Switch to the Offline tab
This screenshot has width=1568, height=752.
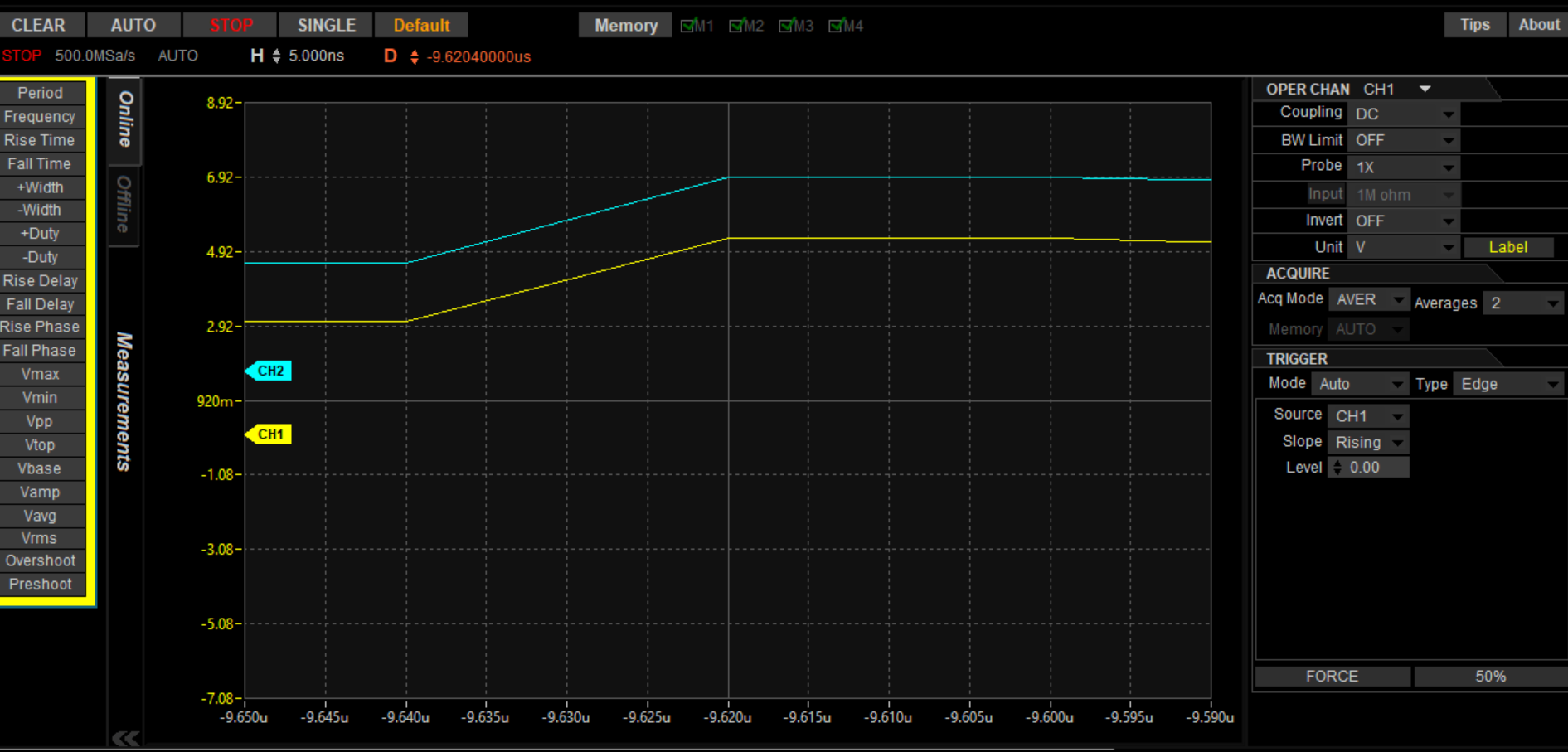[x=124, y=205]
